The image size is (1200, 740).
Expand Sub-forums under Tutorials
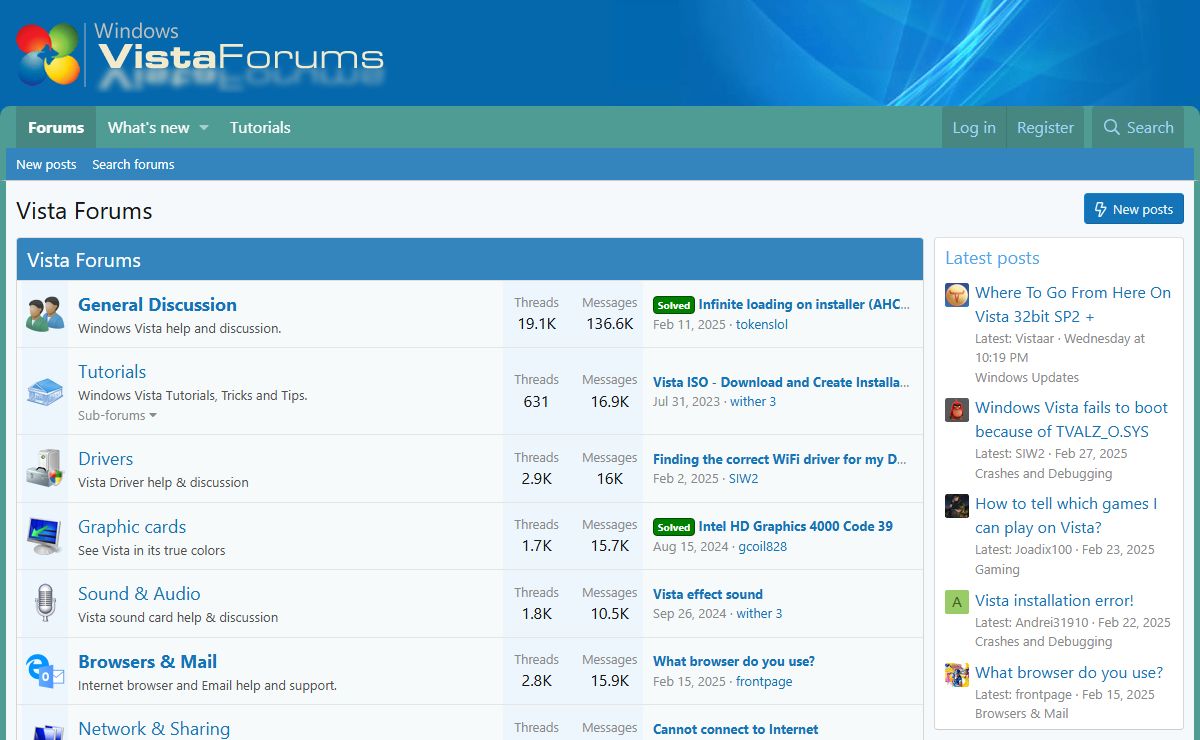[117, 415]
